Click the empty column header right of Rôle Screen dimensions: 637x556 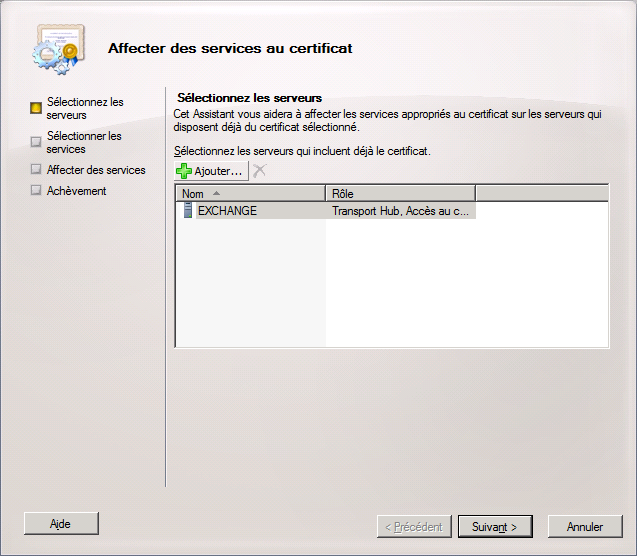541,193
